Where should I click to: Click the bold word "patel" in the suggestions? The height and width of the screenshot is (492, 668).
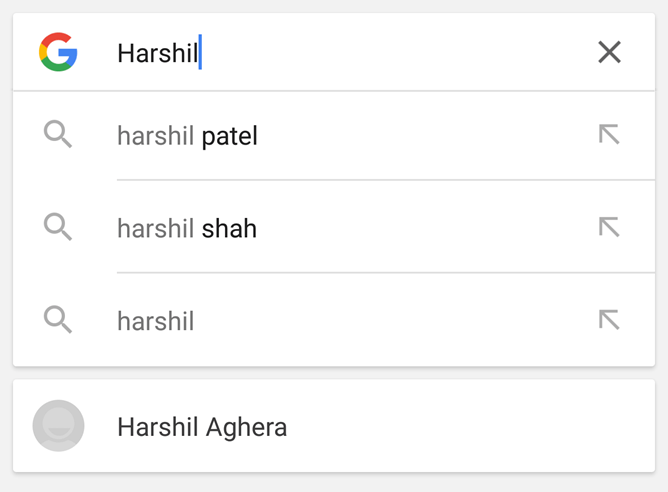coord(230,136)
